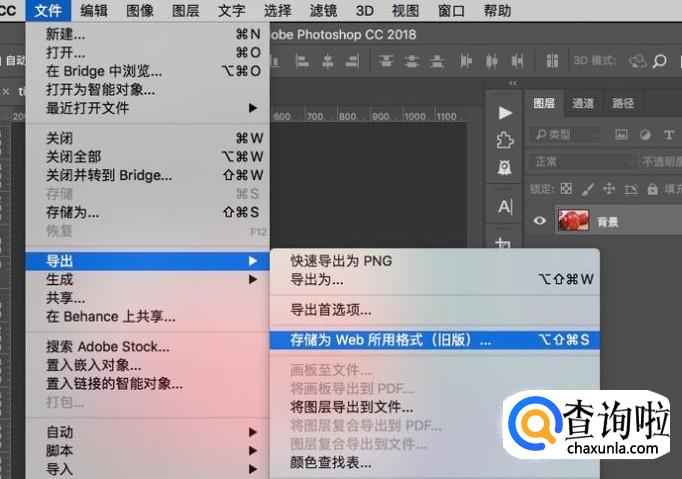Choose 颜色查找表...
682x479 pixels.
(435, 462)
